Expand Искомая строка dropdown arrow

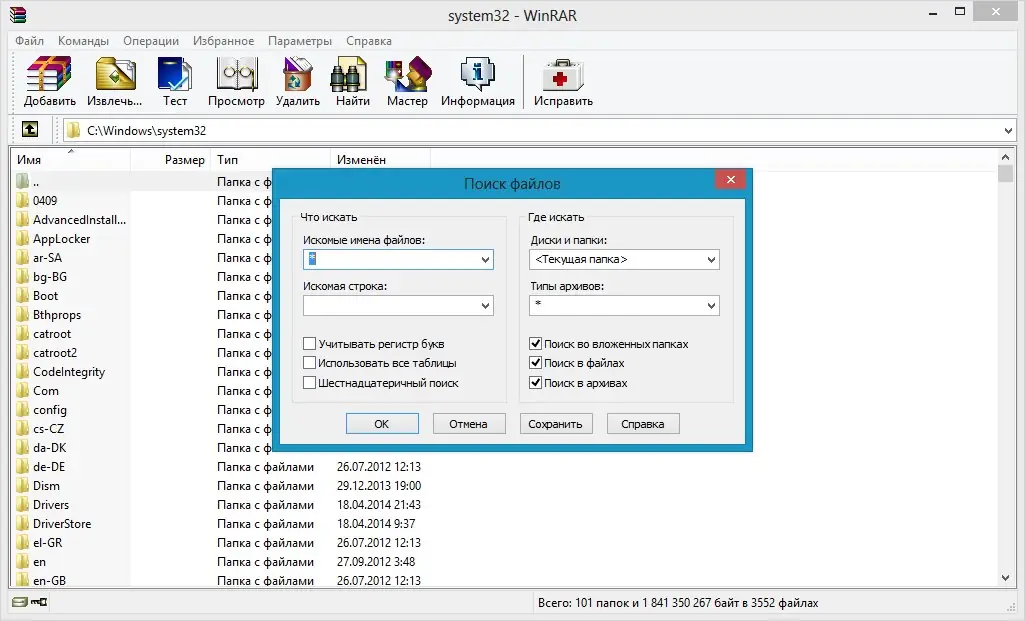pos(485,305)
